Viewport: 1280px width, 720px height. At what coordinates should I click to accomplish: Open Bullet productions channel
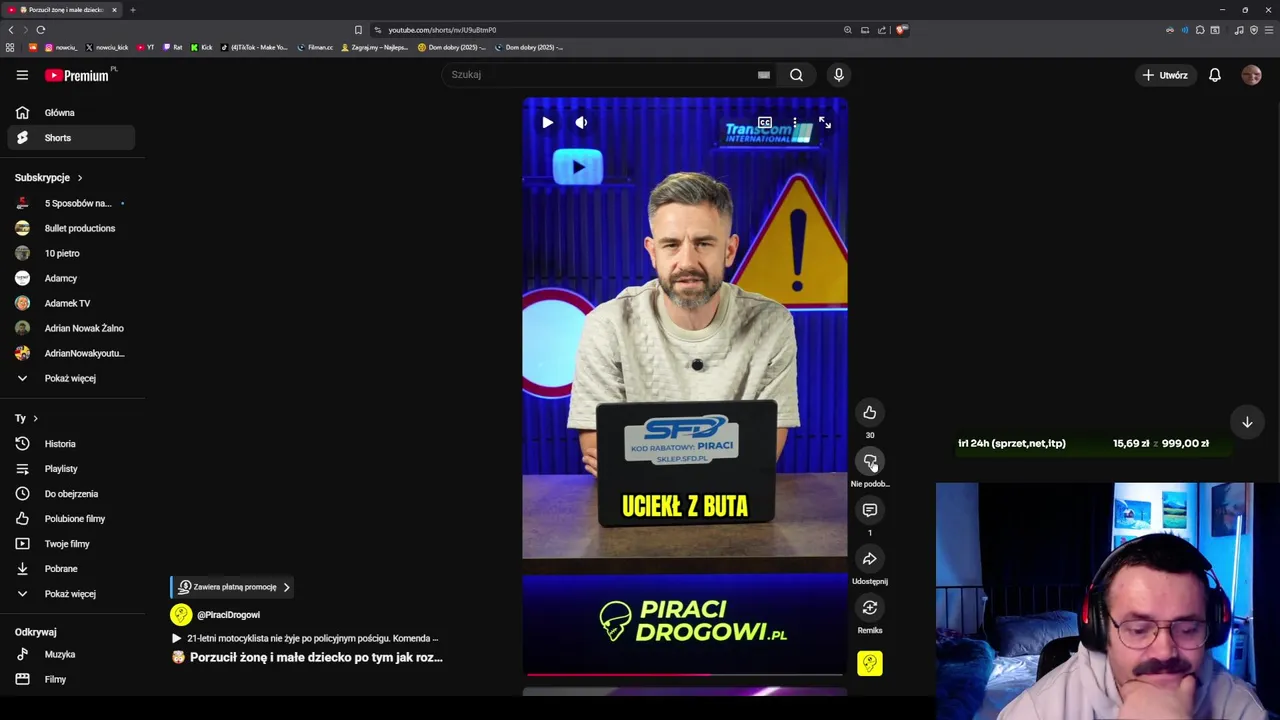pyautogui.click(x=71, y=228)
